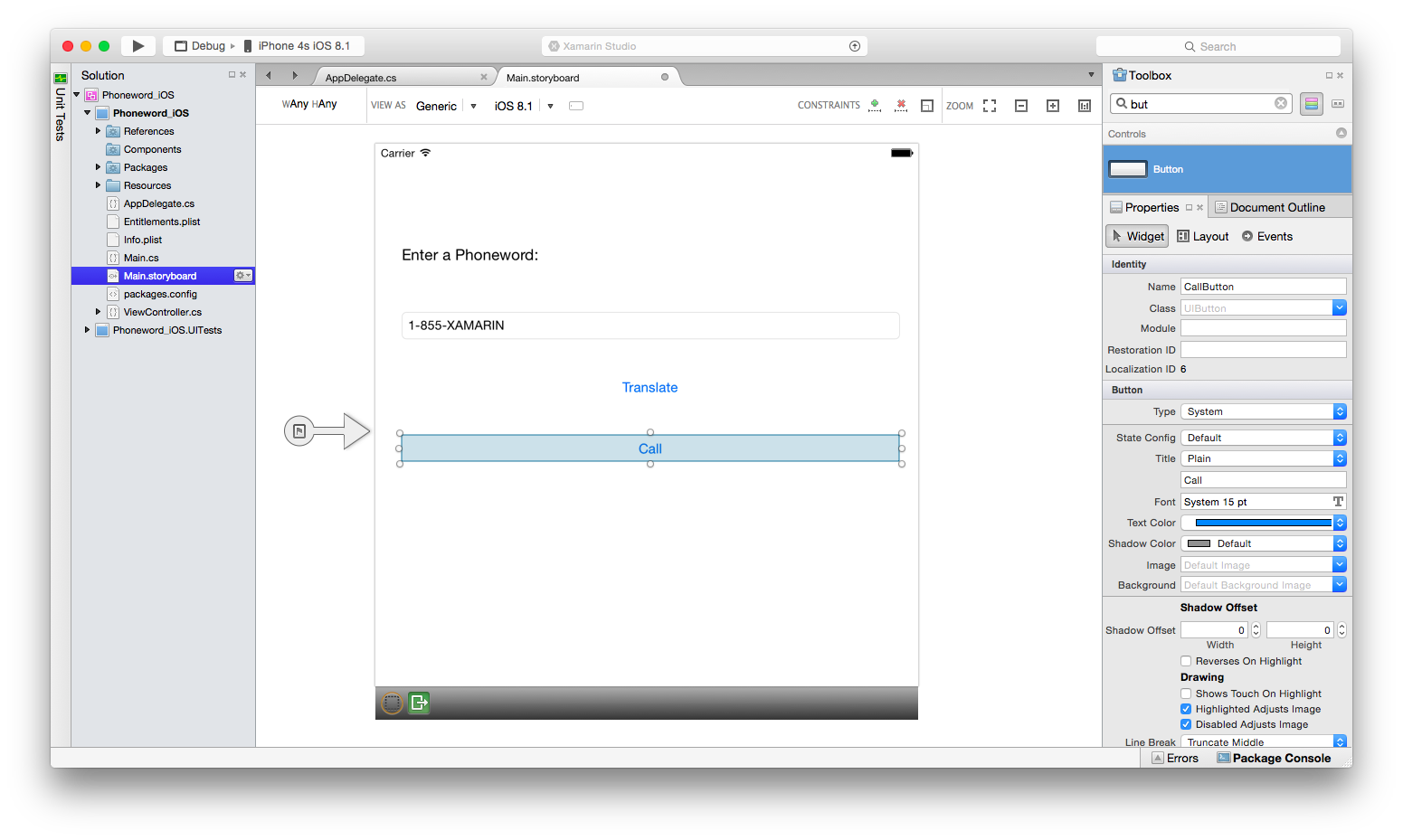The image size is (1403, 840).
Task: Check Shows Touch On Highlight
Action: click(x=1186, y=694)
